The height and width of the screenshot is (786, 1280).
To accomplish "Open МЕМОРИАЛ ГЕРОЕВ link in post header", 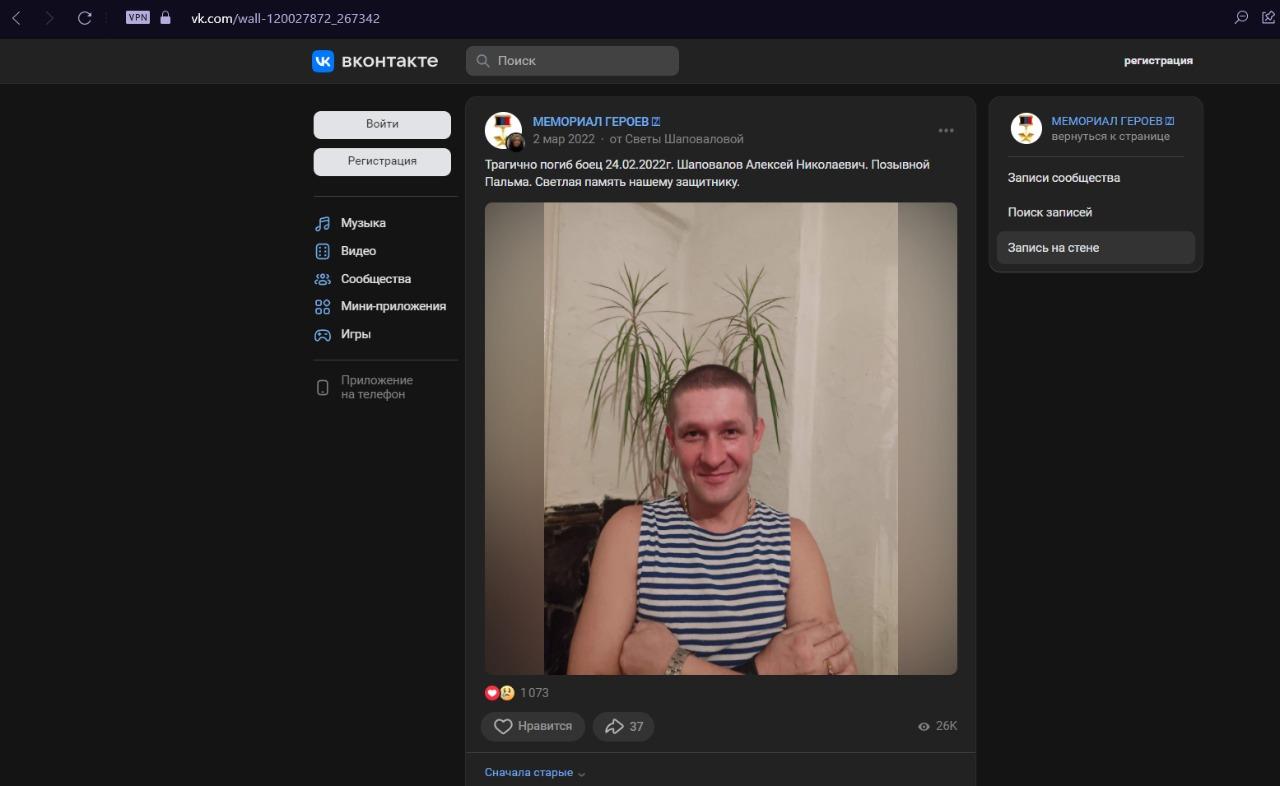I will click(591, 121).
